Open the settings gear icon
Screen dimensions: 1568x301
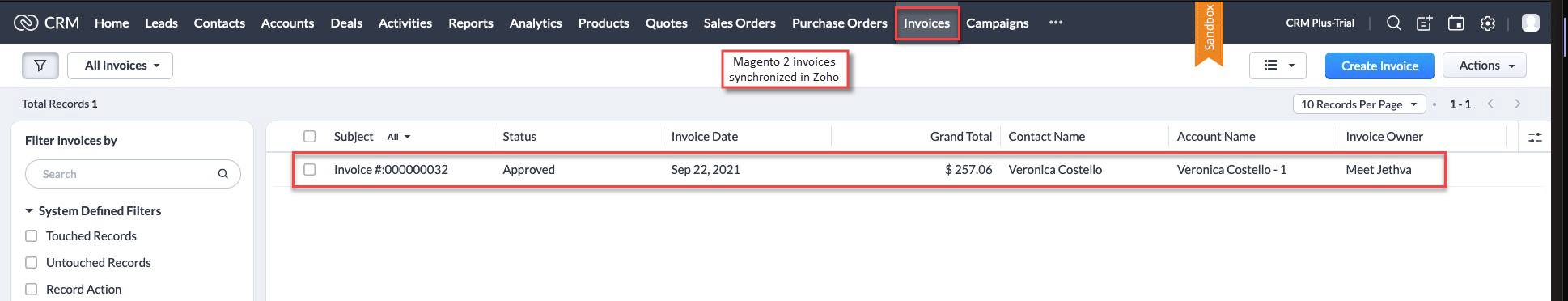tap(1488, 23)
